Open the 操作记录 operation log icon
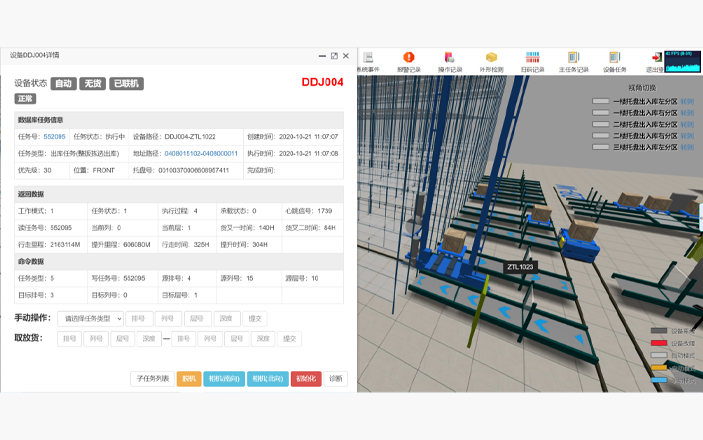The image size is (703, 440). (450, 61)
